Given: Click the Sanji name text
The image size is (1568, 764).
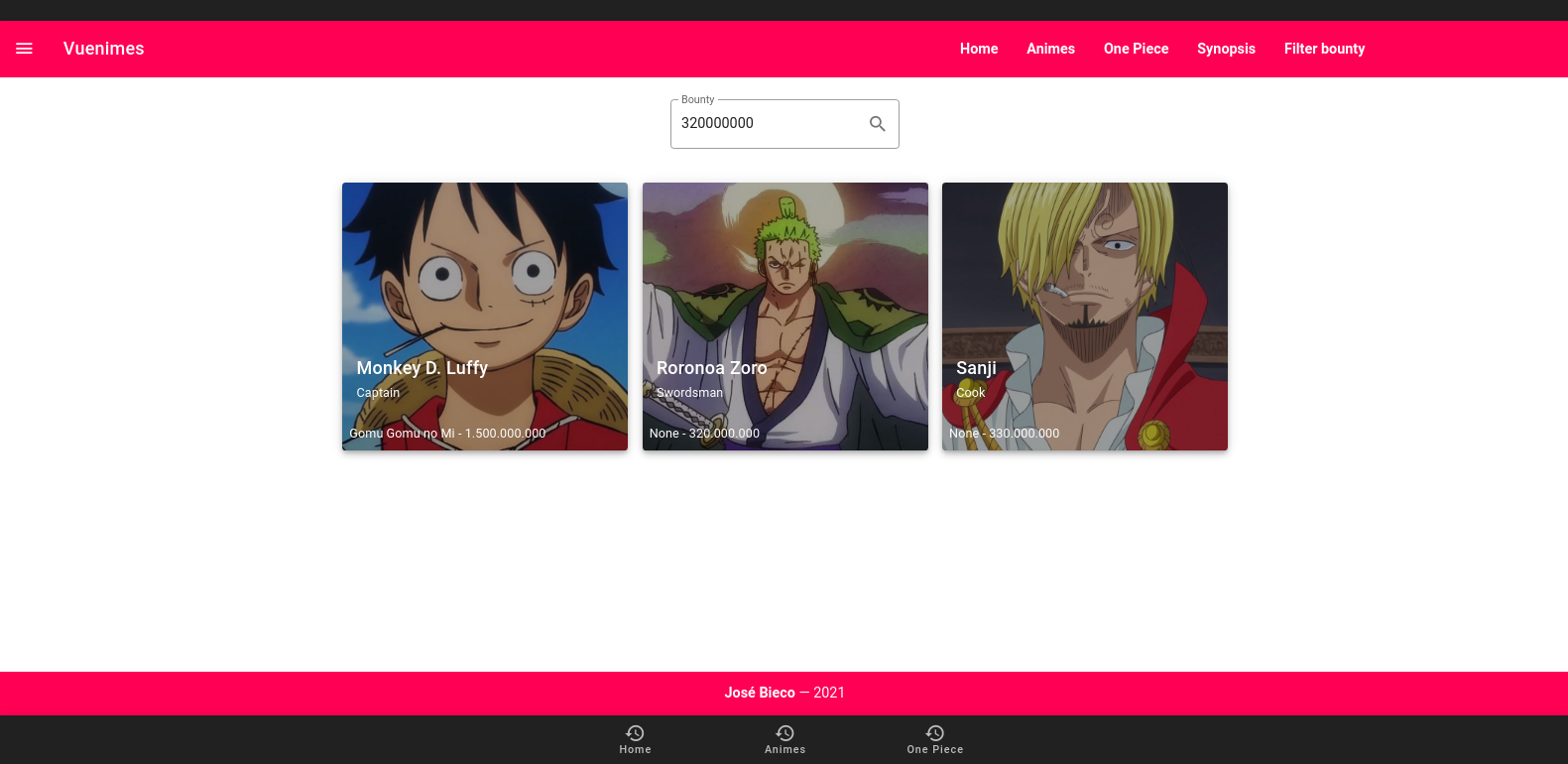Looking at the screenshot, I should [976, 368].
